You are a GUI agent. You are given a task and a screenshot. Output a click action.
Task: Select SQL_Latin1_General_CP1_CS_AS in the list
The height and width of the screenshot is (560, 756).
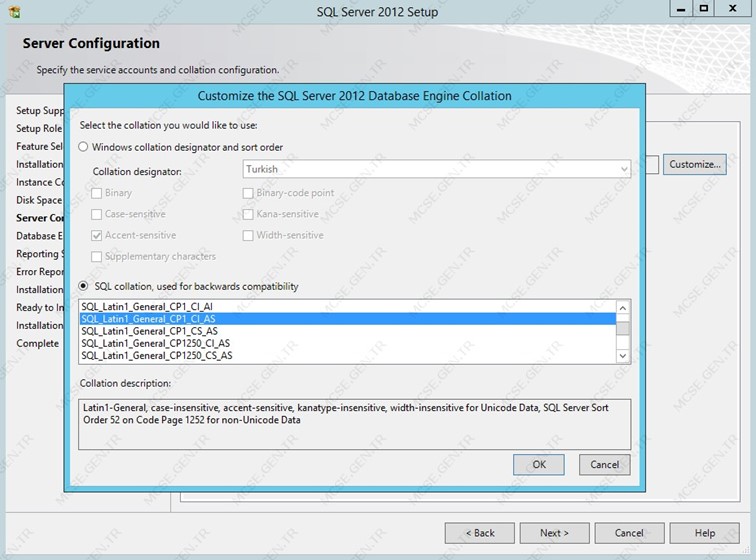tap(348, 331)
